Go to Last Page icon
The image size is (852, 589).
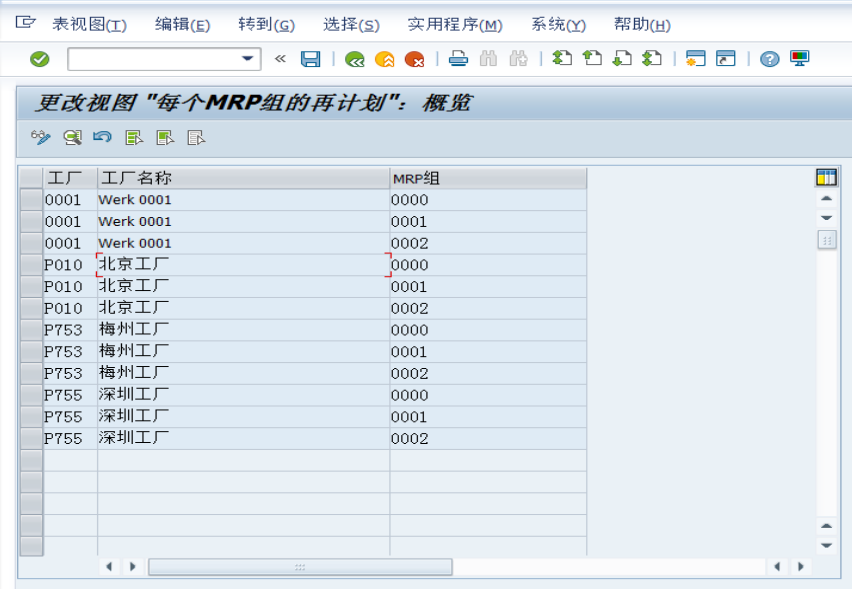(651, 58)
